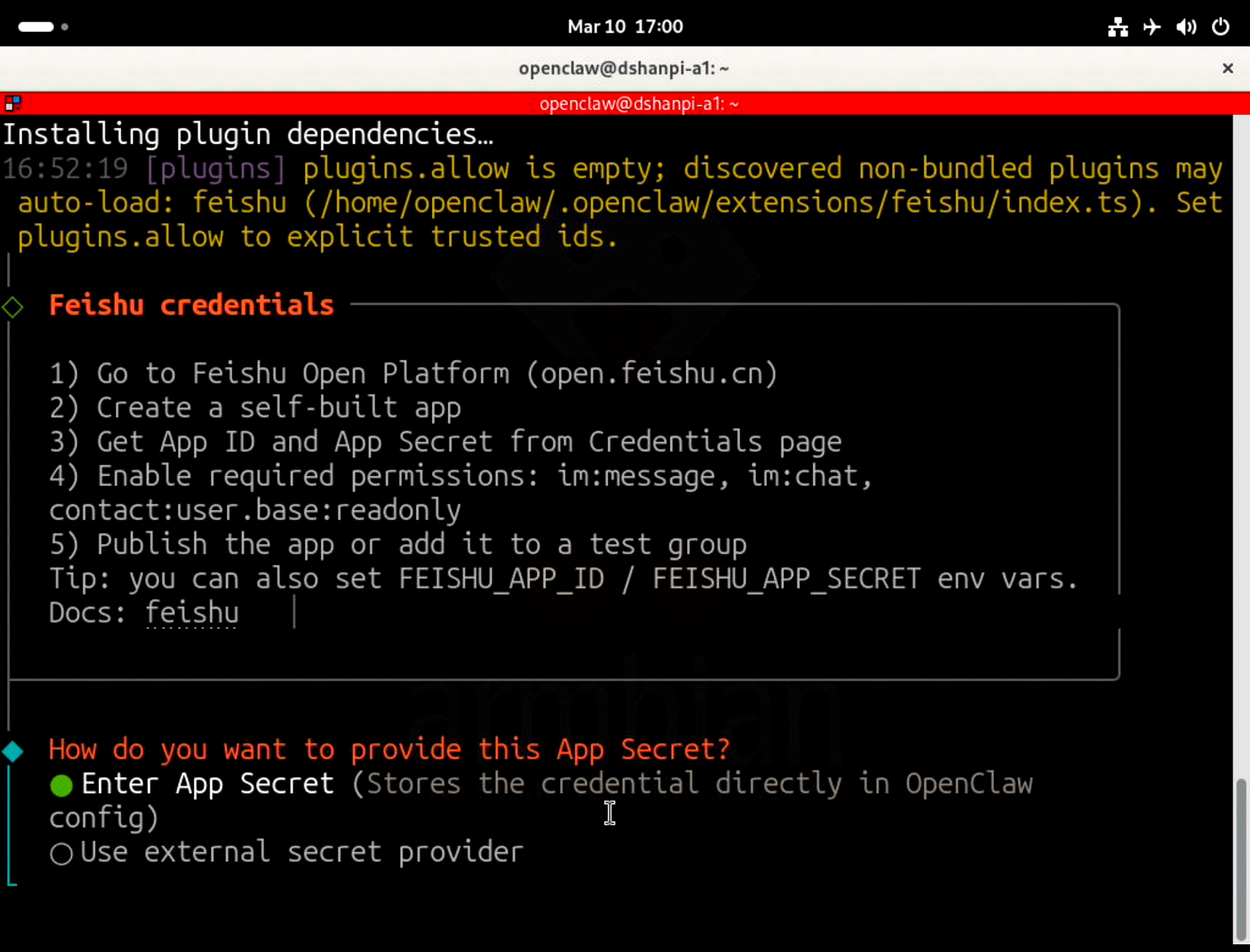Screen dimensions: 1250x952
Task: Click the power icon in top bar
Action: (x=1221, y=27)
